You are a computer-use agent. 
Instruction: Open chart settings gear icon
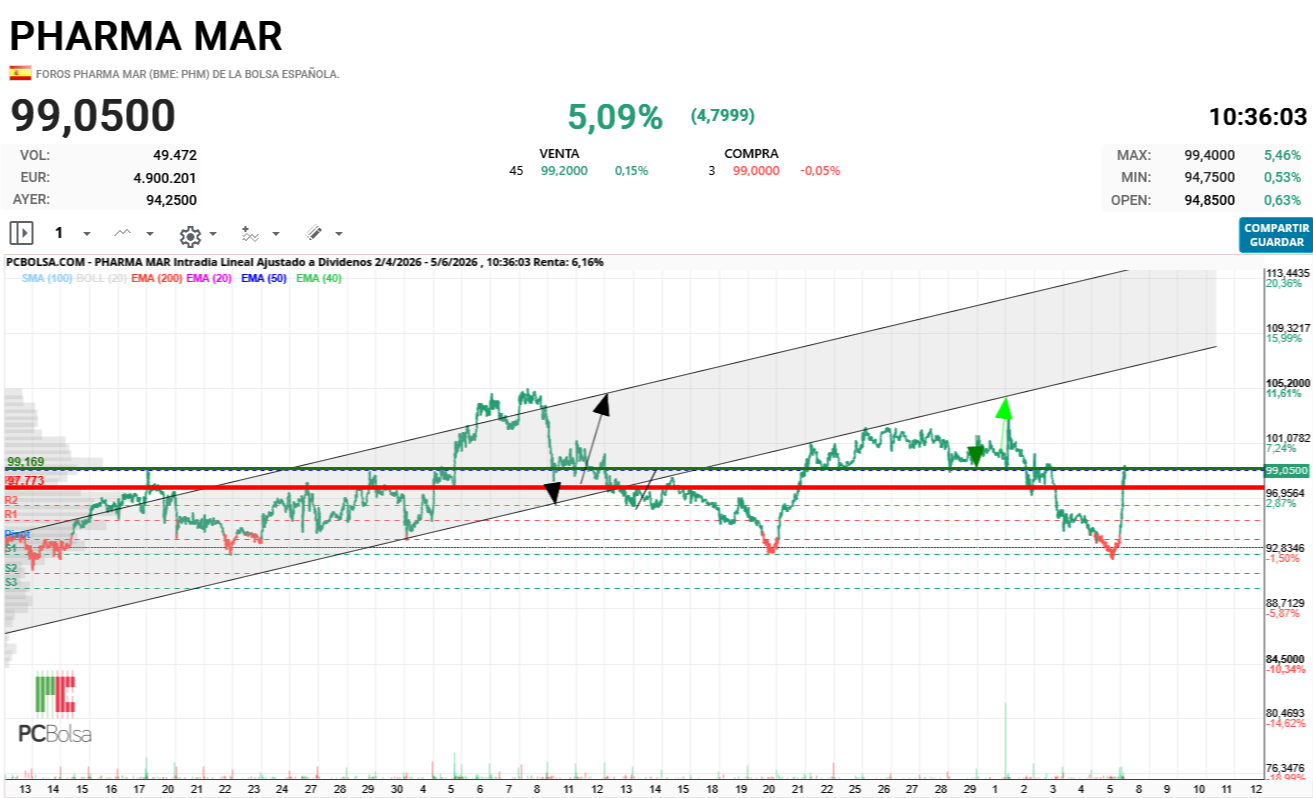pos(190,236)
